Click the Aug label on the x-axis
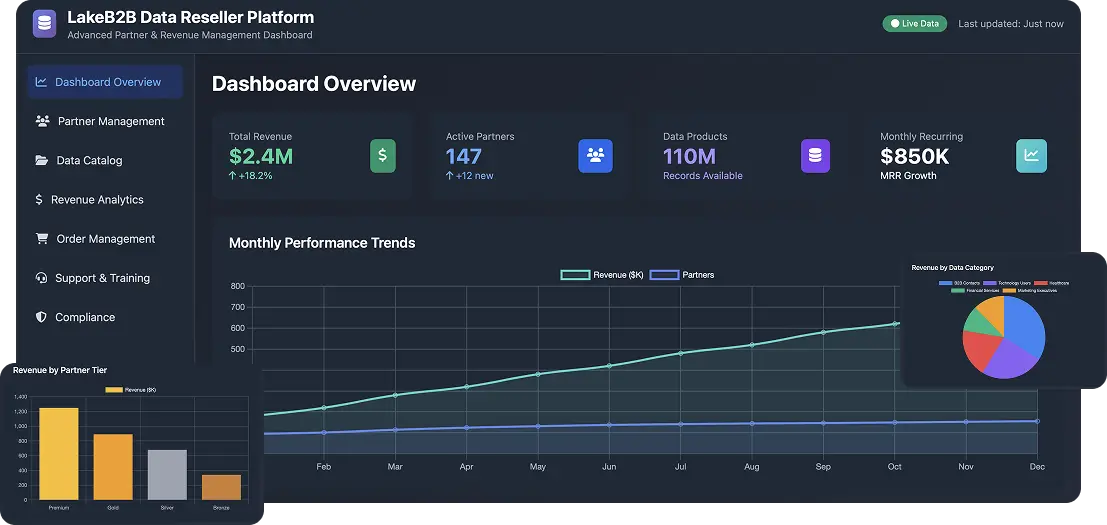 pyautogui.click(x=752, y=466)
